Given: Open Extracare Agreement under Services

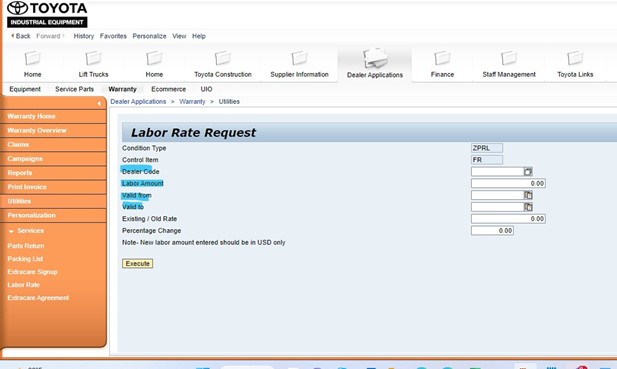Looking at the screenshot, I should coord(38,298).
